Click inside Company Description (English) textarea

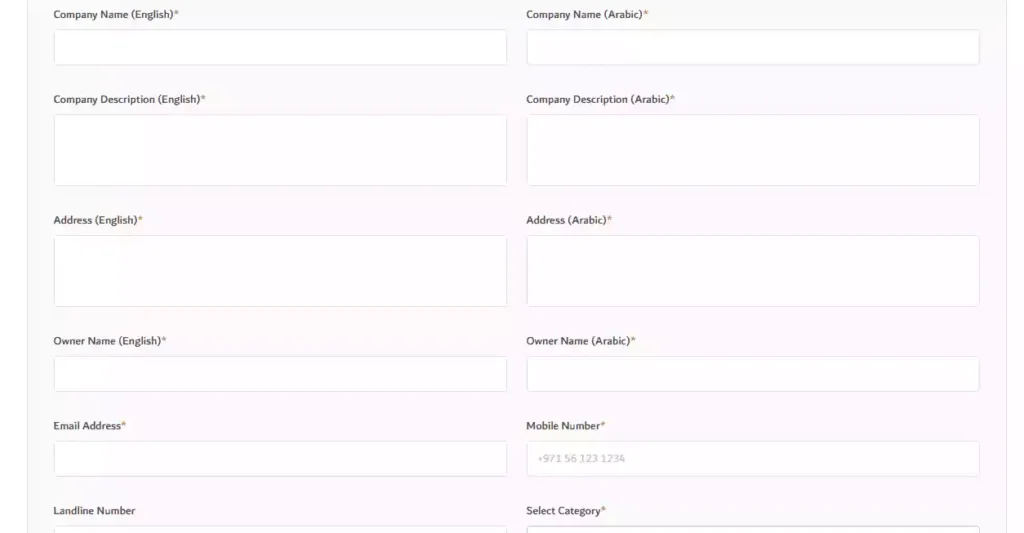pyautogui.click(x=280, y=150)
